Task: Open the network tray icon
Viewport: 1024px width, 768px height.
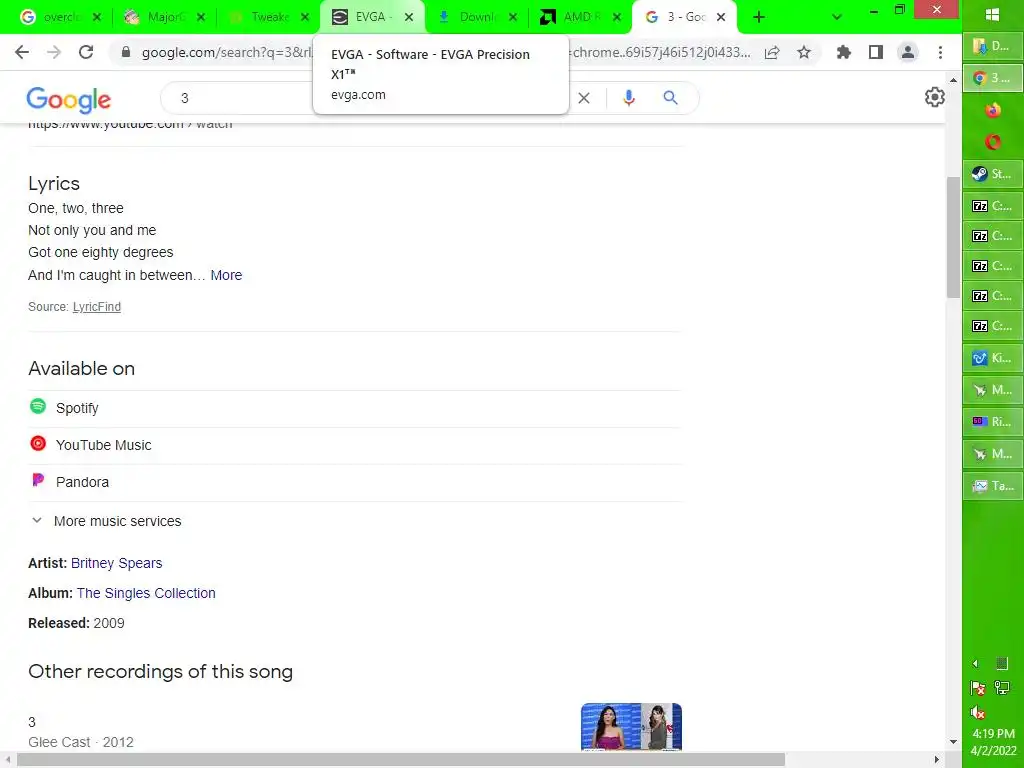Action: [1002, 688]
